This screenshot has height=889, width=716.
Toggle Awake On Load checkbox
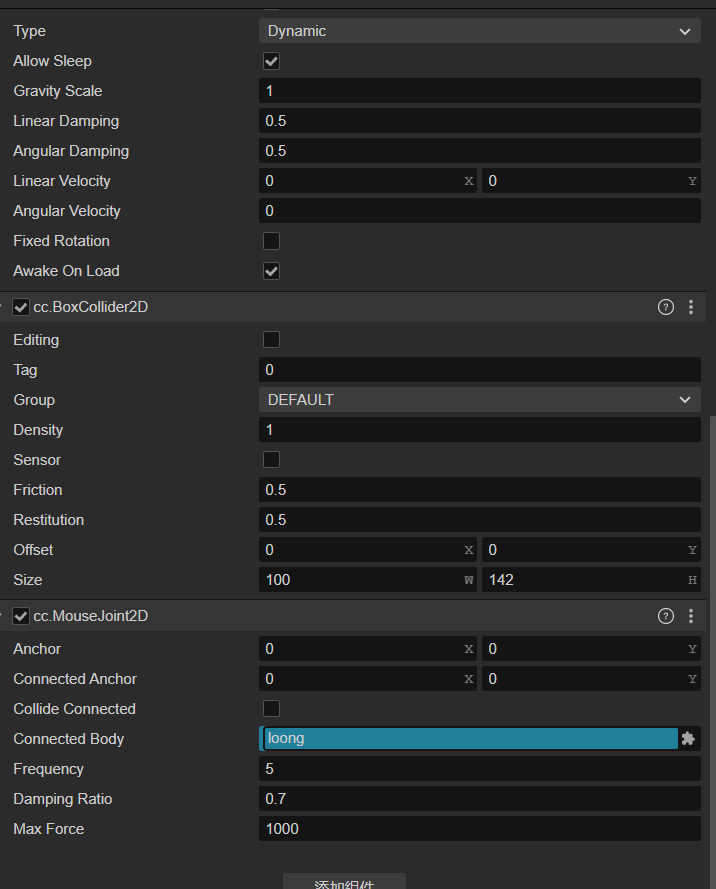(x=271, y=271)
